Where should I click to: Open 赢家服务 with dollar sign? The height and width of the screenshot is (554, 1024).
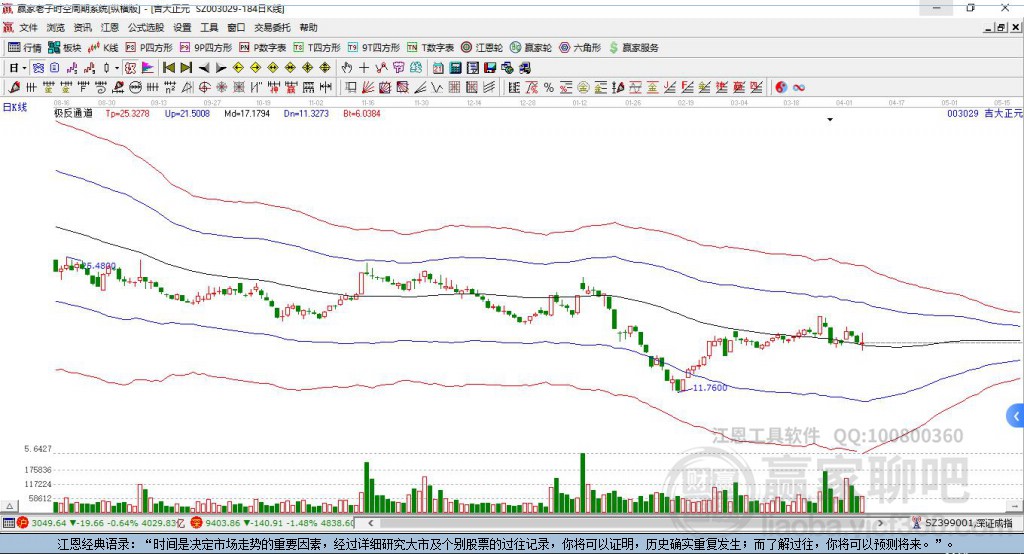pyautogui.click(x=633, y=48)
